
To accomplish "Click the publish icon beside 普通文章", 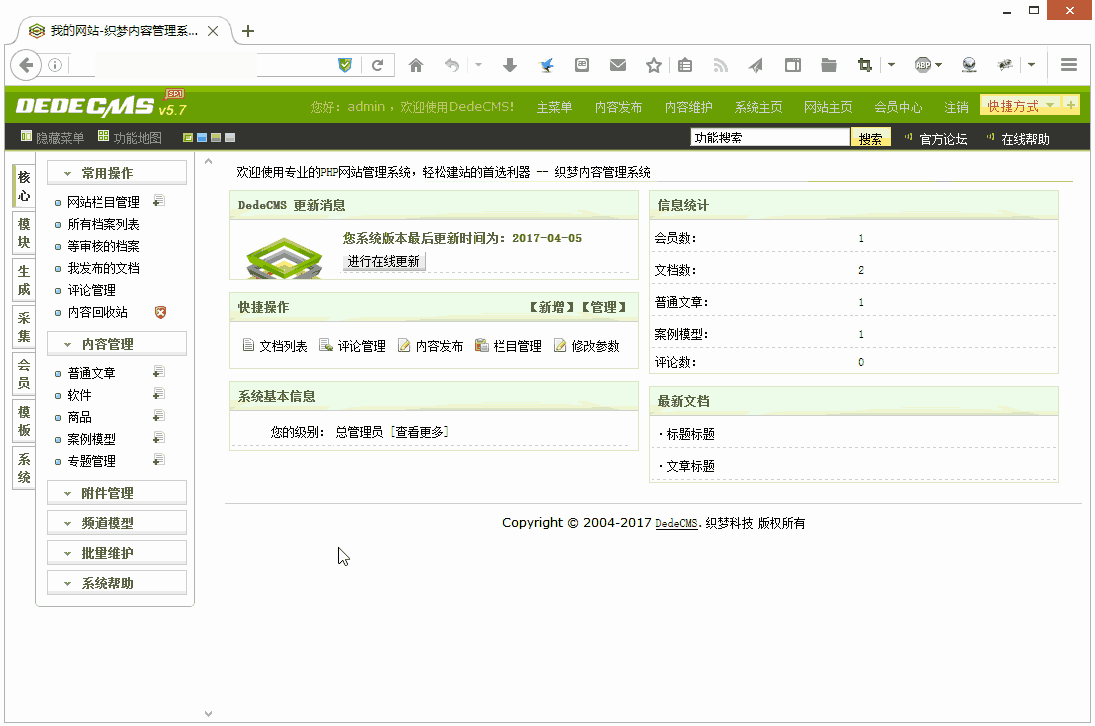I will [x=157, y=371].
